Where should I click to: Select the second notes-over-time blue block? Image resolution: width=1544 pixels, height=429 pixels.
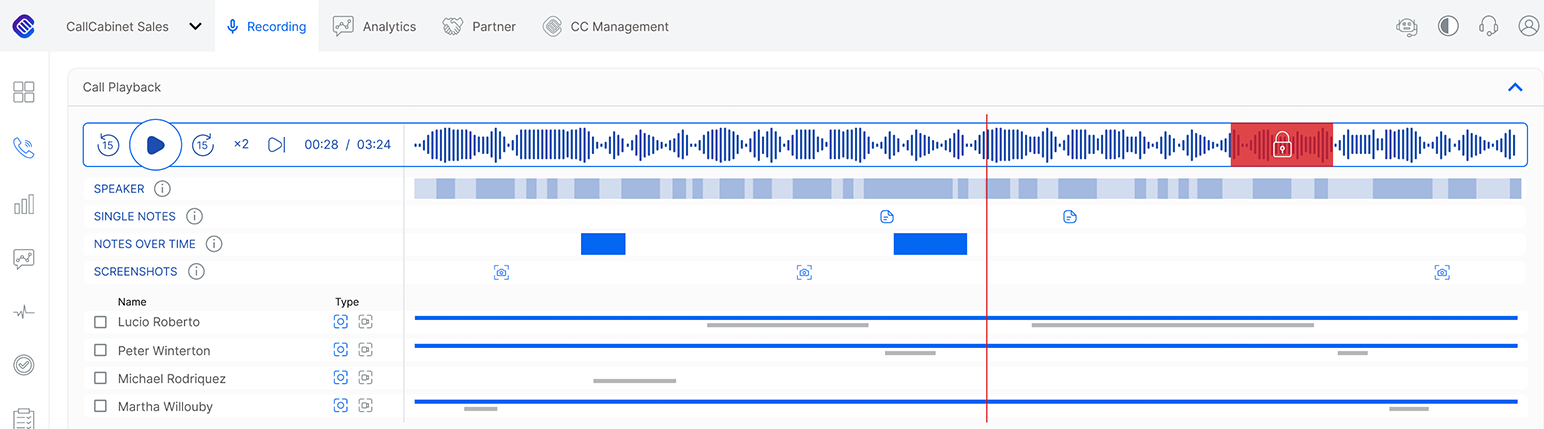(x=930, y=244)
